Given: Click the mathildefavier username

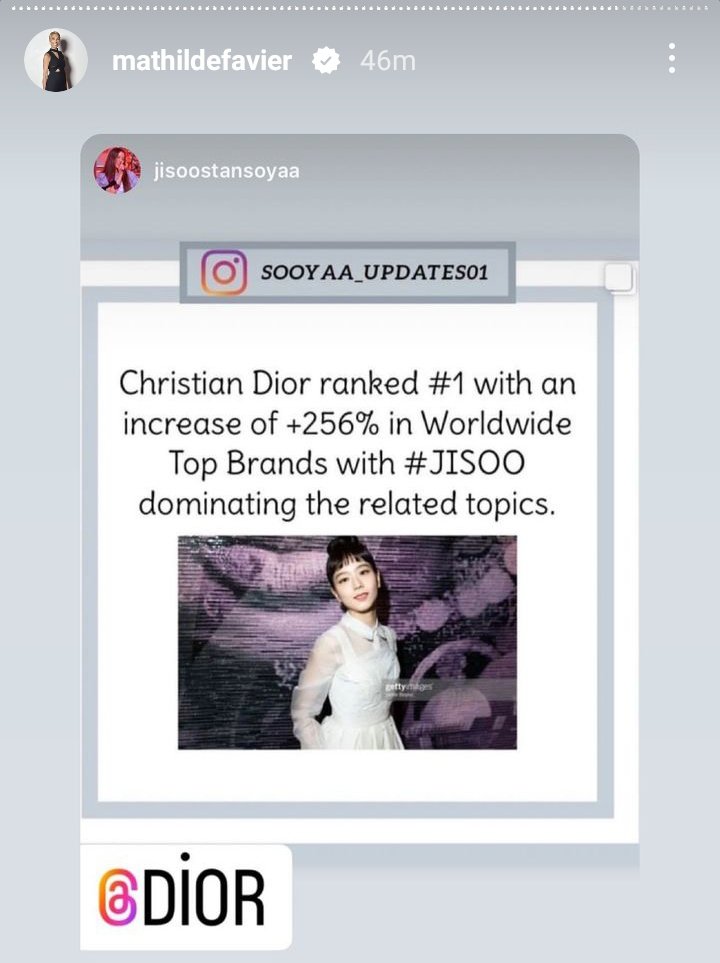Looking at the screenshot, I should point(202,61).
